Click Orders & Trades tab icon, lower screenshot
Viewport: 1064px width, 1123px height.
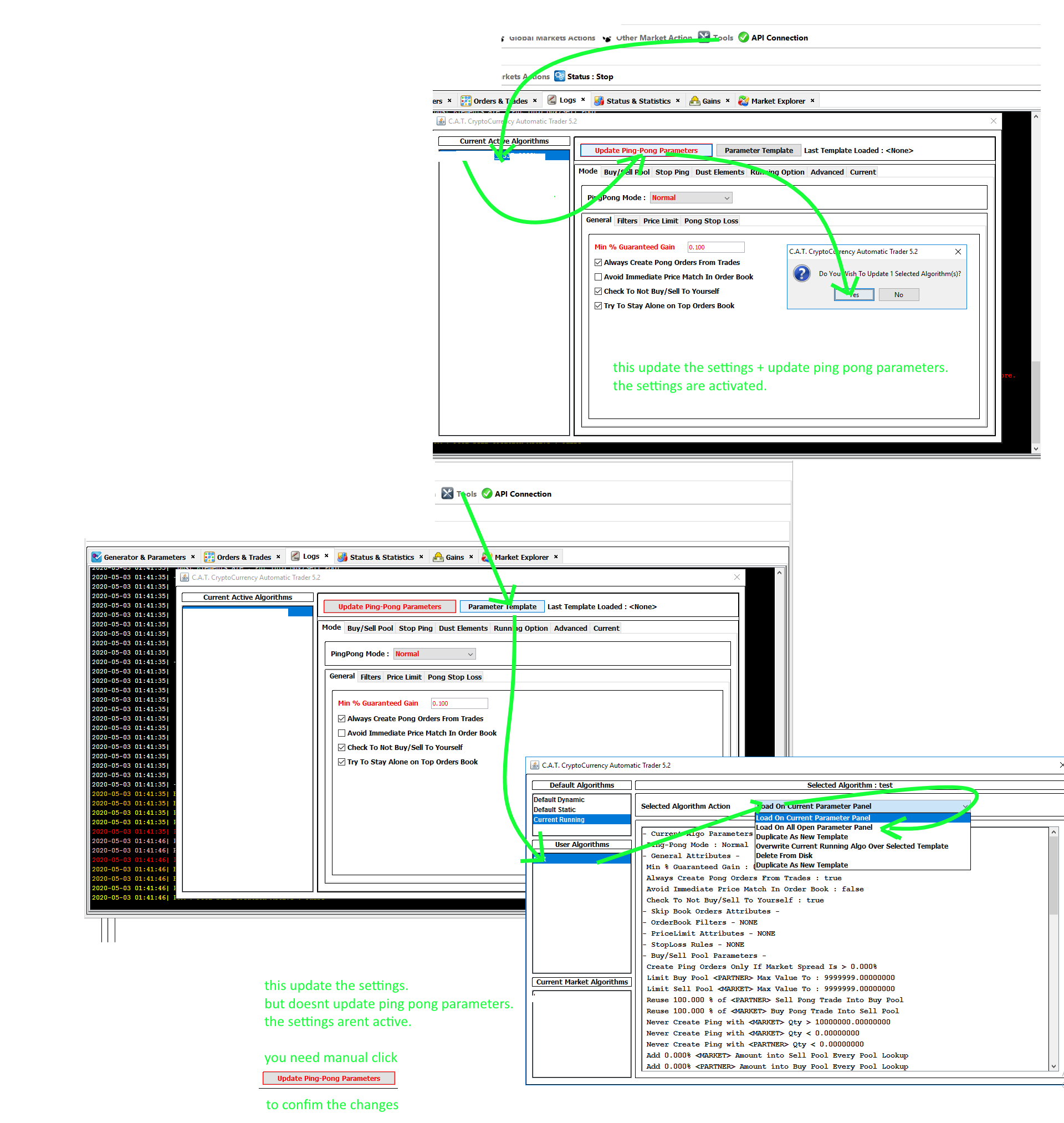click(x=209, y=557)
